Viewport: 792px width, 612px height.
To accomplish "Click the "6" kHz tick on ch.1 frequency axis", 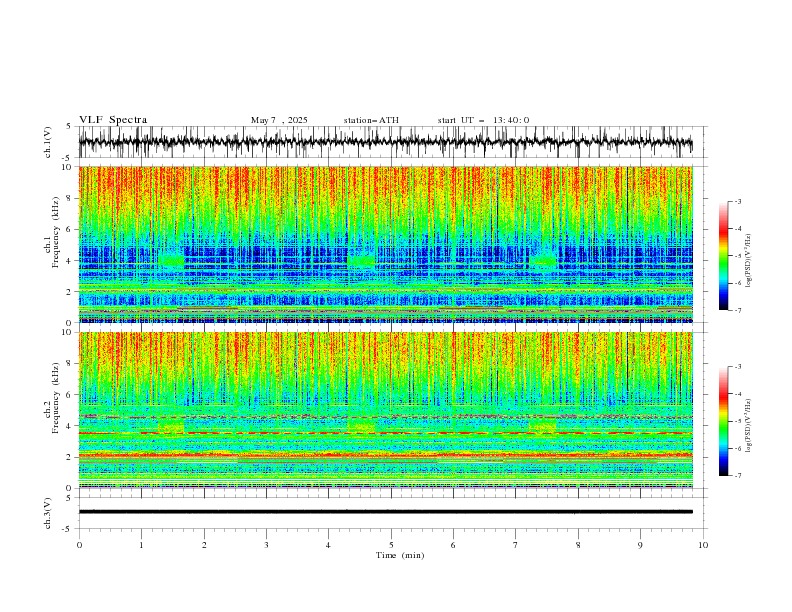I will pyautogui.click(x=69, y=229).
